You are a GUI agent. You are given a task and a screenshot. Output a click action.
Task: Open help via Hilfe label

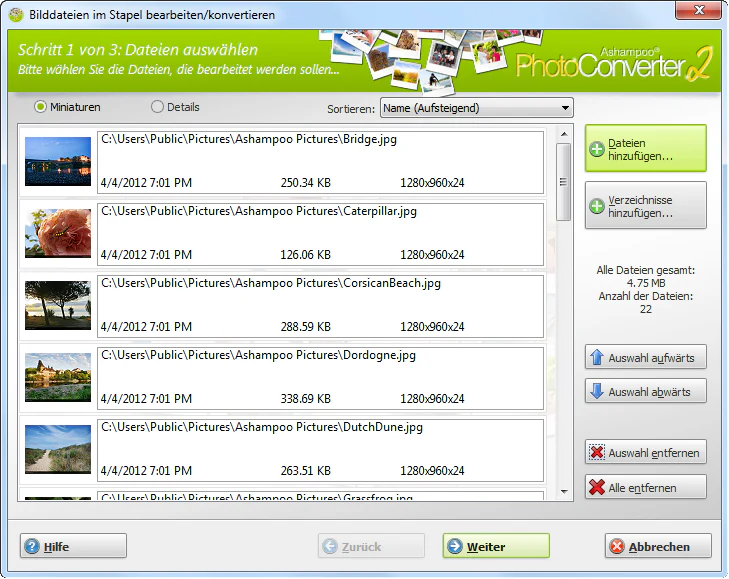[56, 547]
